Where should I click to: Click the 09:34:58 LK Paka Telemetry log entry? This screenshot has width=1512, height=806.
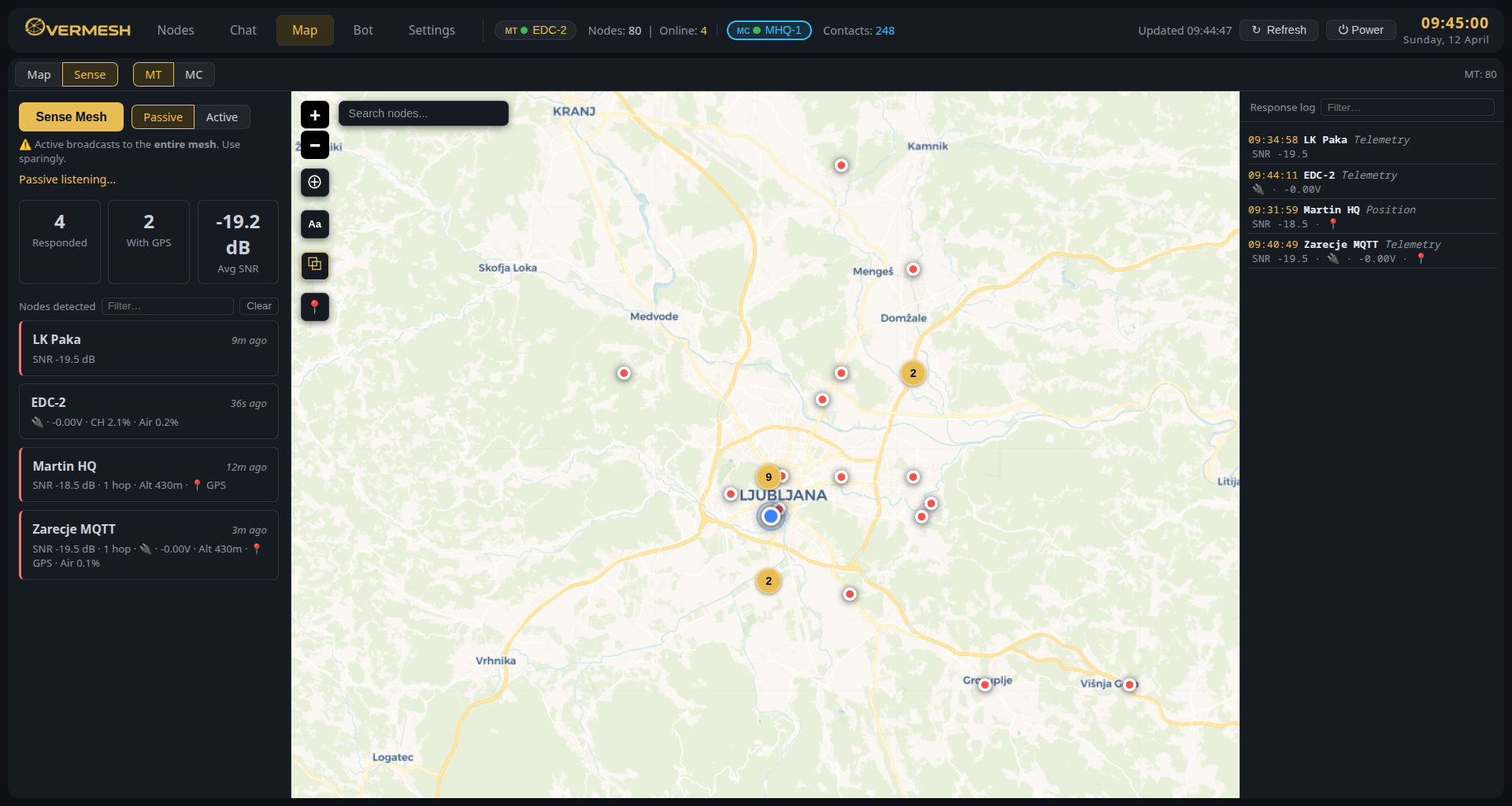pyautogui.click(x=1372, y=146)
